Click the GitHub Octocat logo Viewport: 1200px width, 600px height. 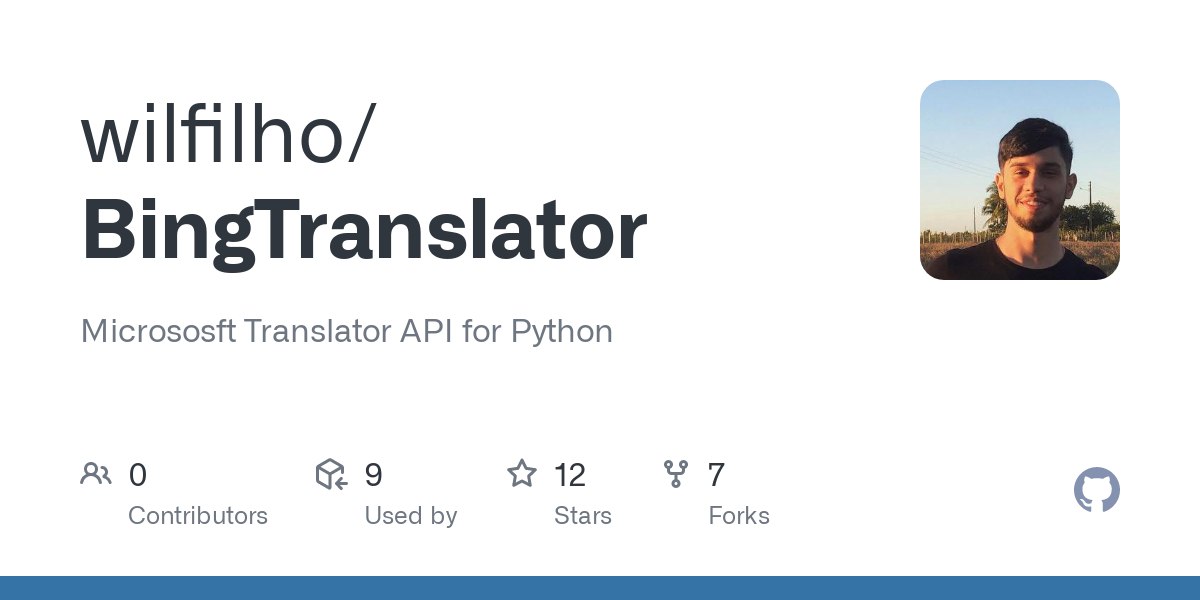click(x=1097, y=491)
